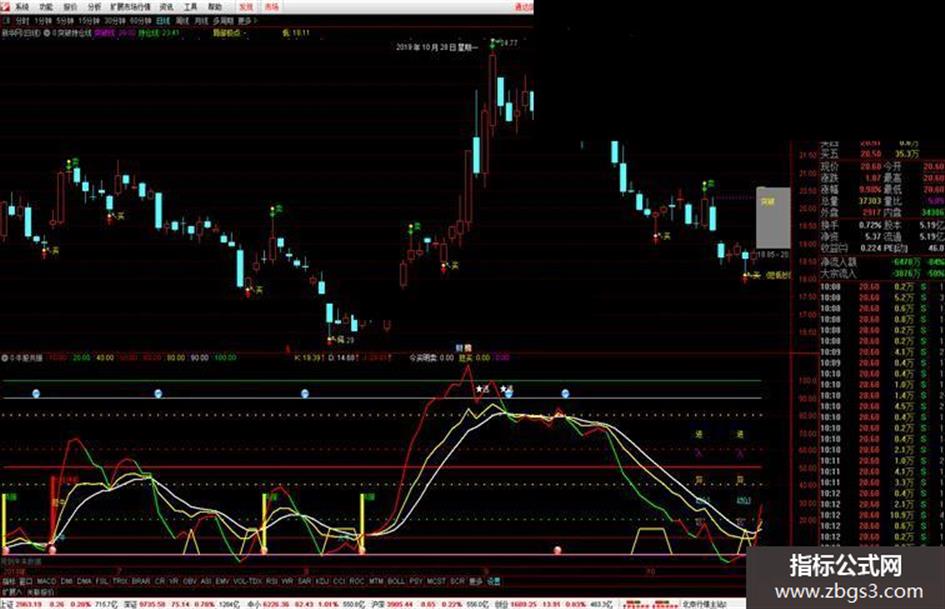Switch to the 分时 chart period
This screenshot has height=609, width=945.
tap(22, 21)
